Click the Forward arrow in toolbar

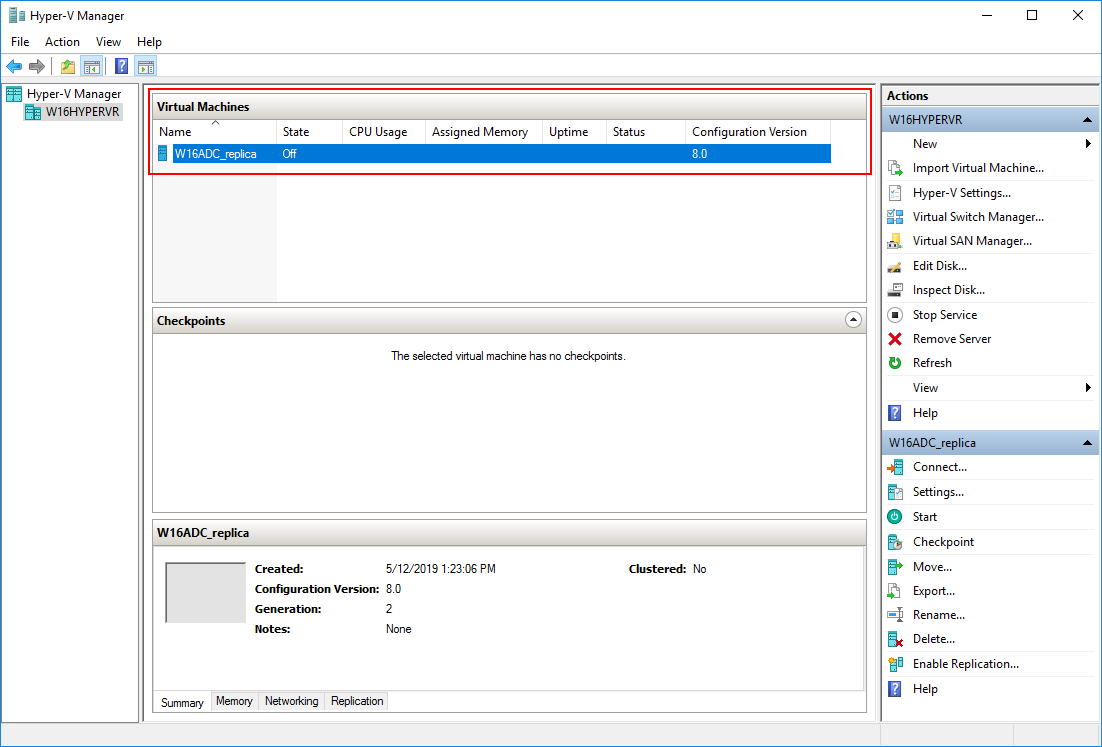(x=37, y=67)
